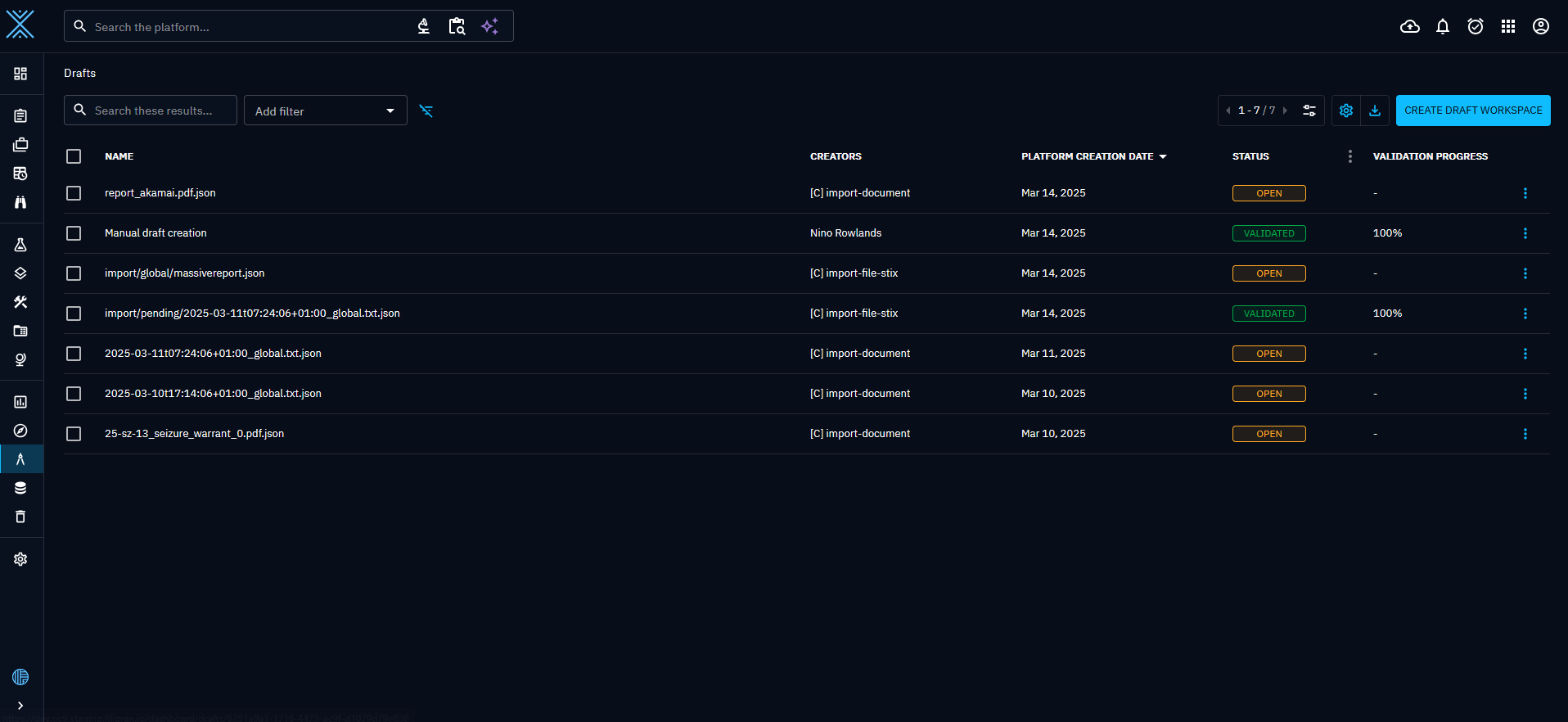This screenshot has height=722, width=1568.
Task: Click the Name column header
Action: [119, 156]
